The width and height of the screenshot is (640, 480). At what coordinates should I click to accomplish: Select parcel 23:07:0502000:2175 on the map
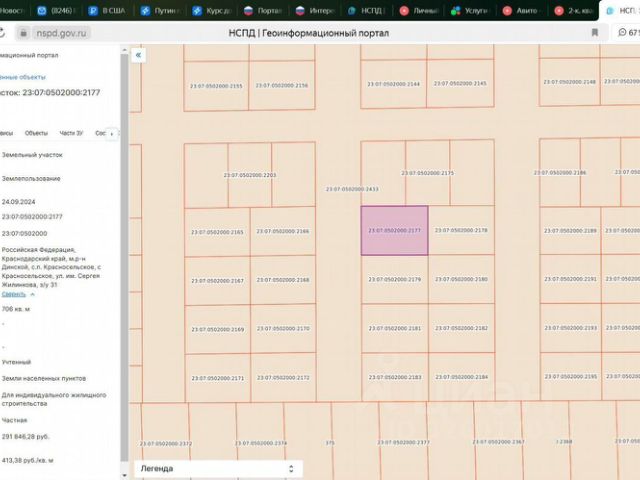[427, 173]
